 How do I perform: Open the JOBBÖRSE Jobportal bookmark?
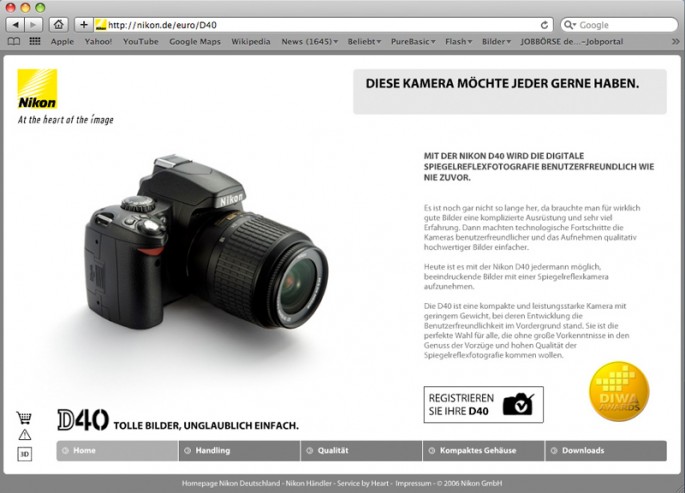[x=572, y=41]
